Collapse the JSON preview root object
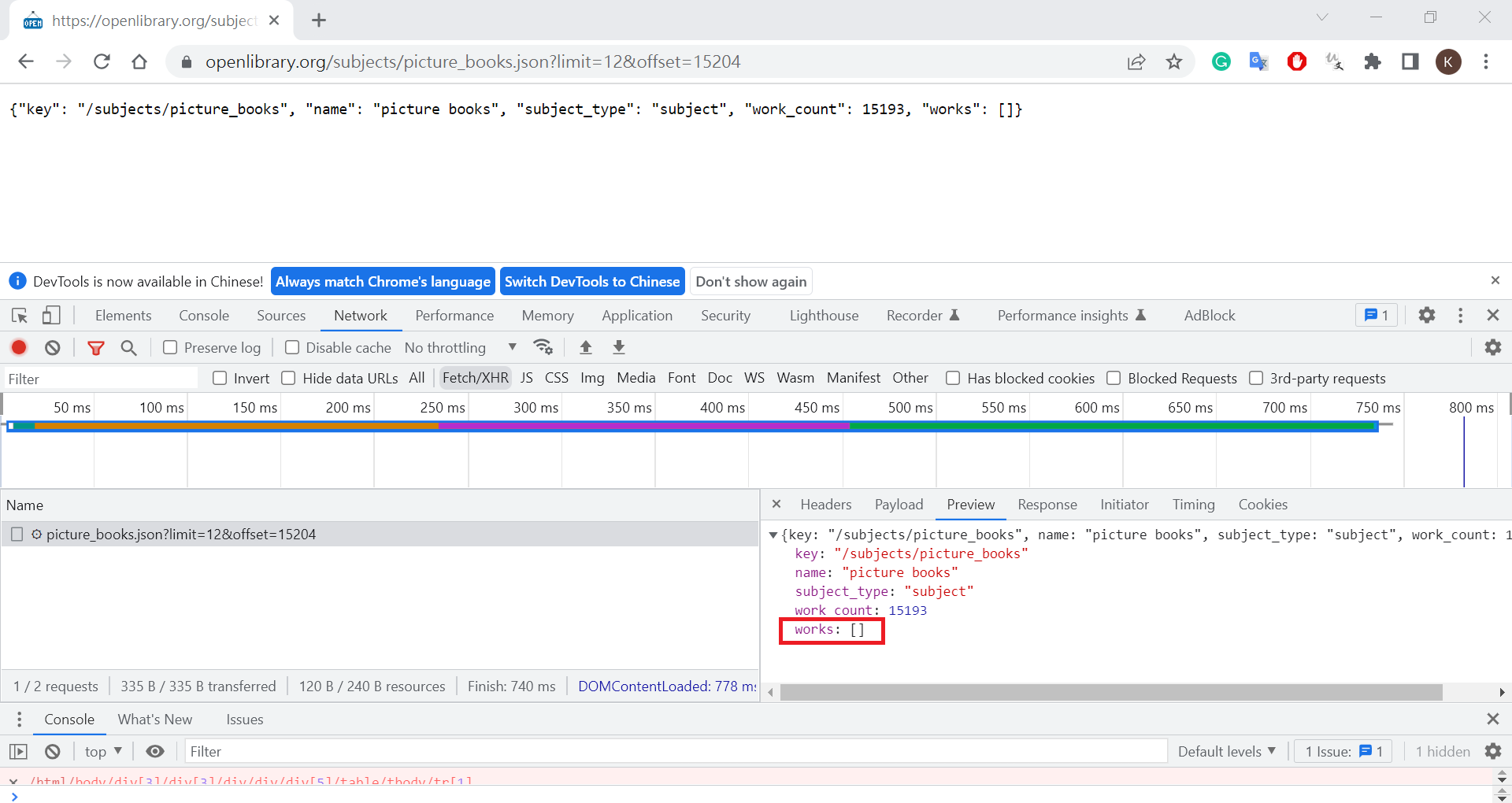This screenshot has width=1512, height=803. tap(773, 535)
